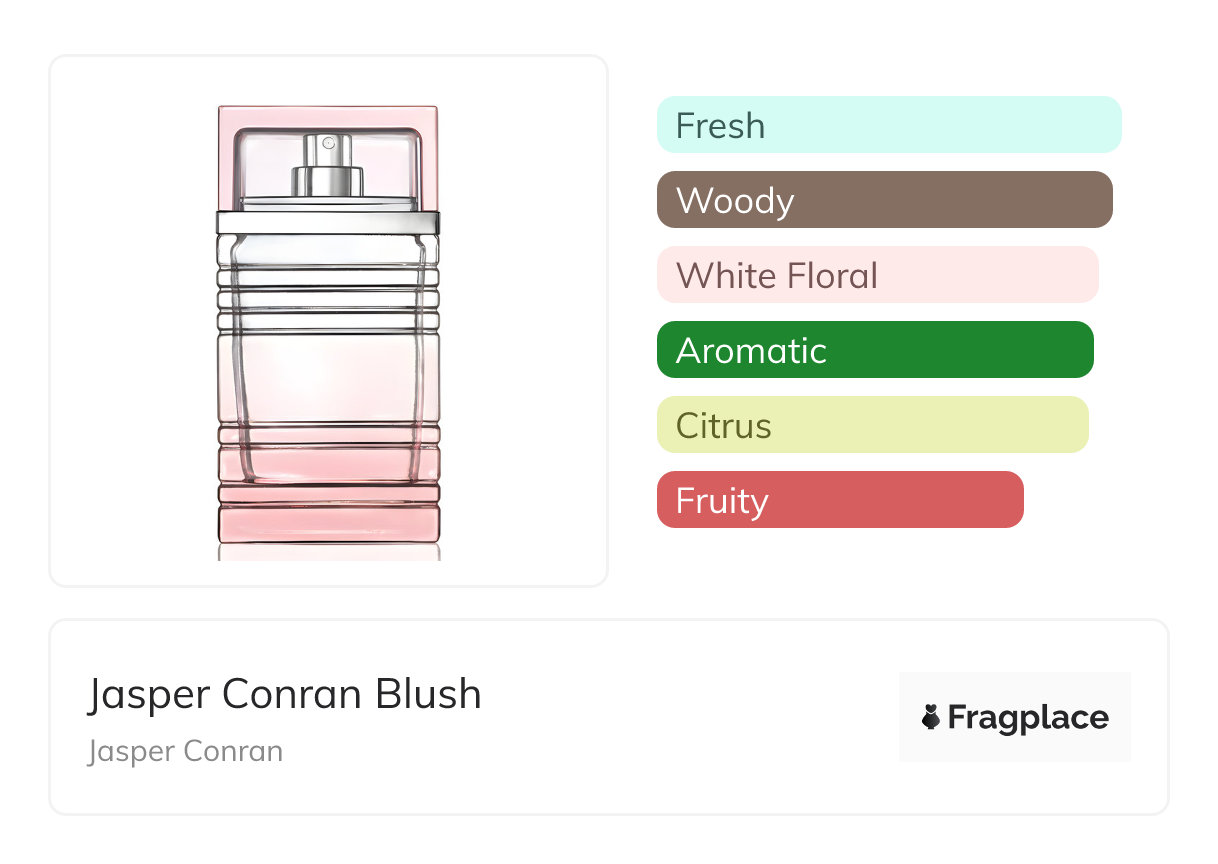
Task: Click the Fragplace perfume bottle logo icon
Action: point(931,717)
